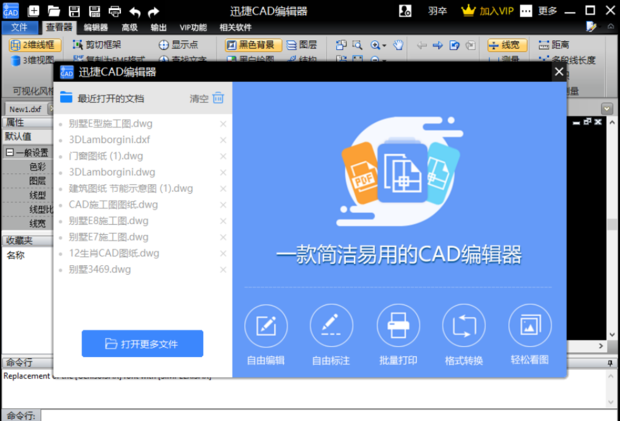Click the print icon in title bar

[115, 11]
